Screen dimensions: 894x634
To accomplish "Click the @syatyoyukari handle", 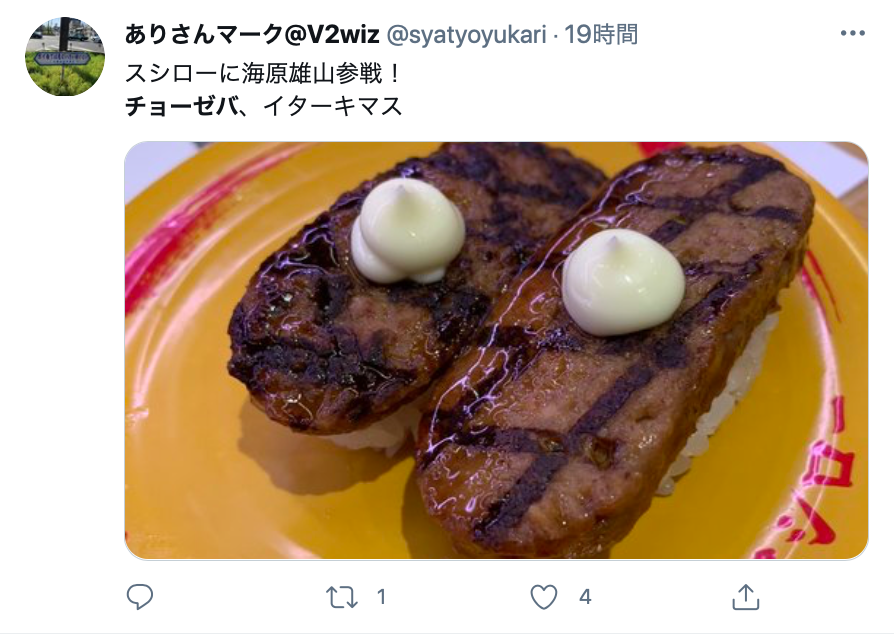I will 466,35.
